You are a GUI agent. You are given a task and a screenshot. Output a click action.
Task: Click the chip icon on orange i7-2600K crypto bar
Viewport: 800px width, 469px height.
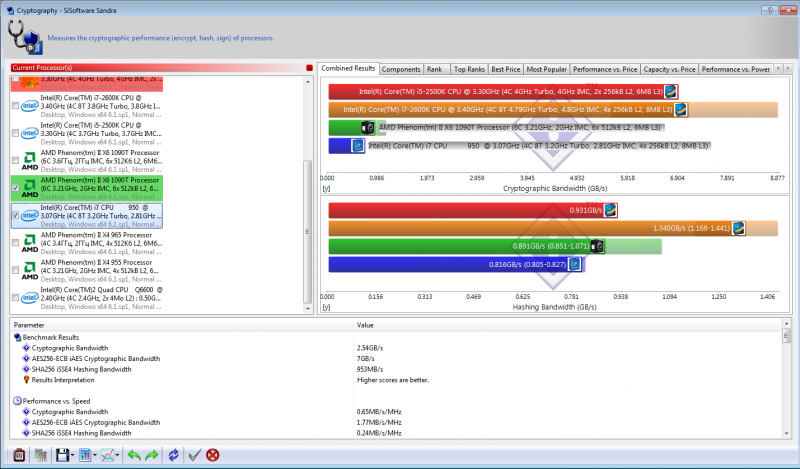coord(681,110)
